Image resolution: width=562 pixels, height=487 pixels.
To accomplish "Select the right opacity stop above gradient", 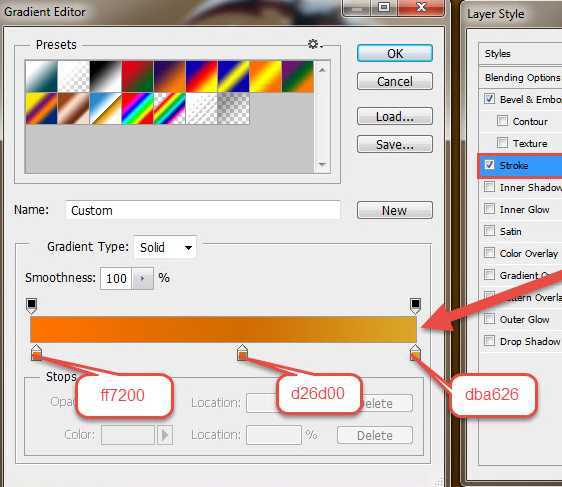I will pos(415,306).
